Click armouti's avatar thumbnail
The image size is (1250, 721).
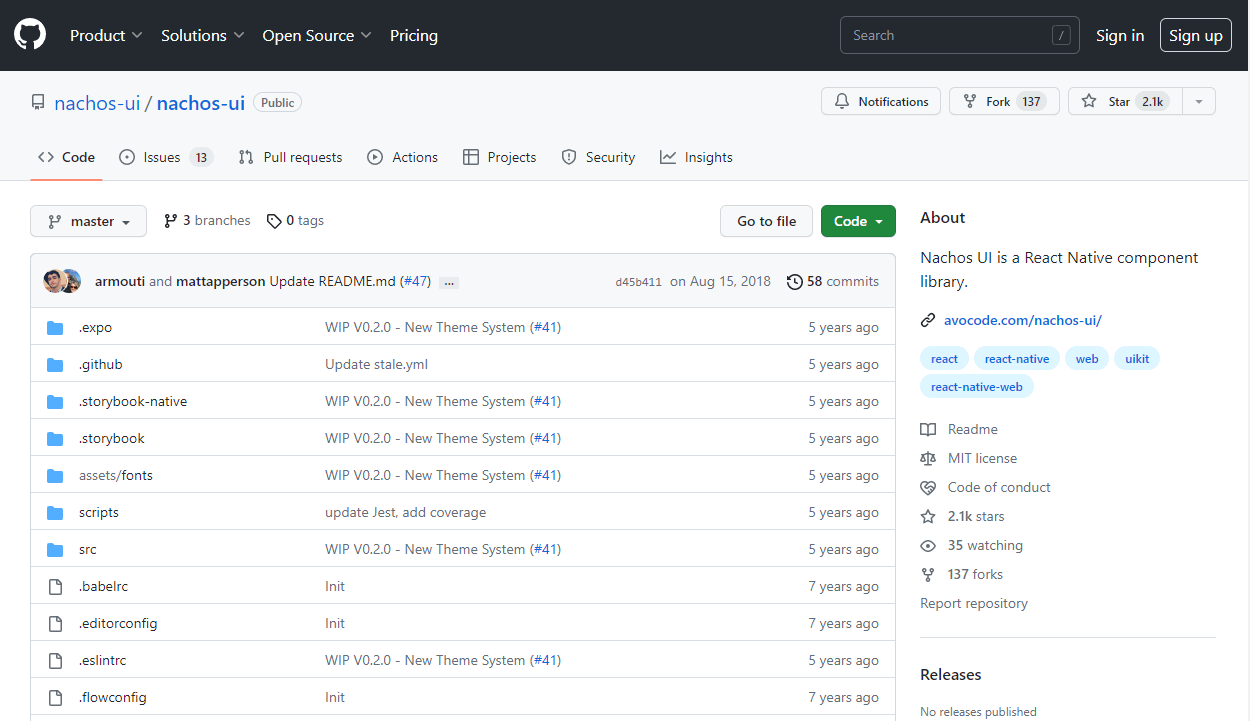point(53,282)
